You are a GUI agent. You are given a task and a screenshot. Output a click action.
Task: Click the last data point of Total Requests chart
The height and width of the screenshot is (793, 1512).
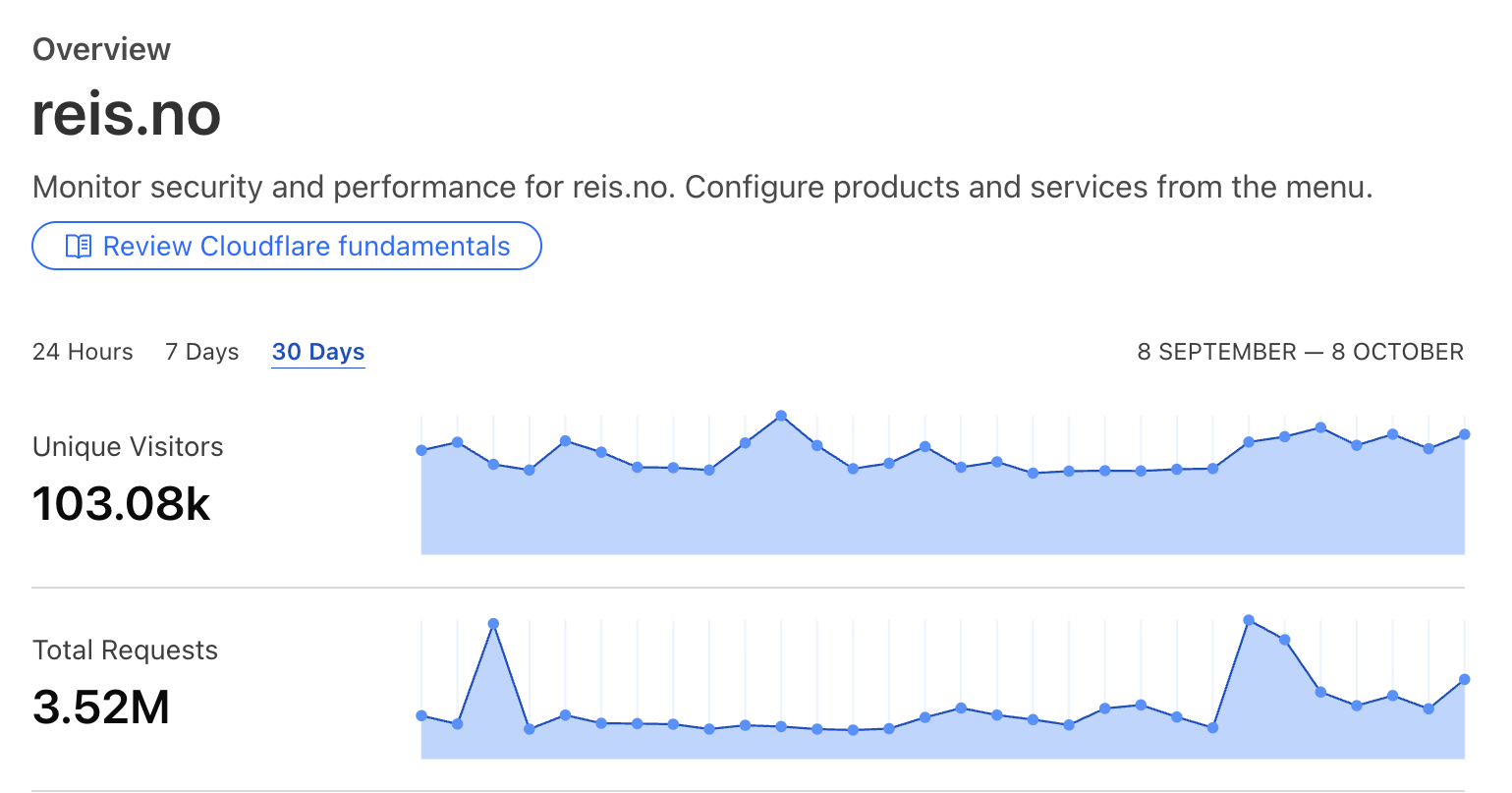[x=1465, y=679]
